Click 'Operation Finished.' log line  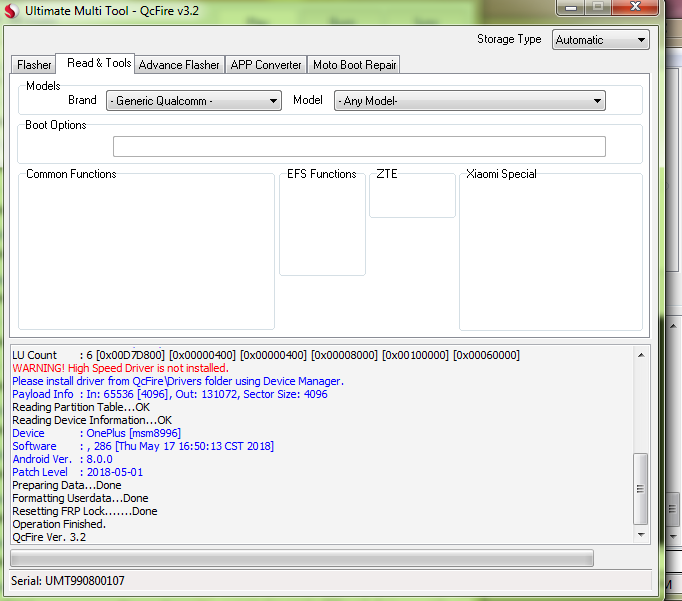coord(59,524)
